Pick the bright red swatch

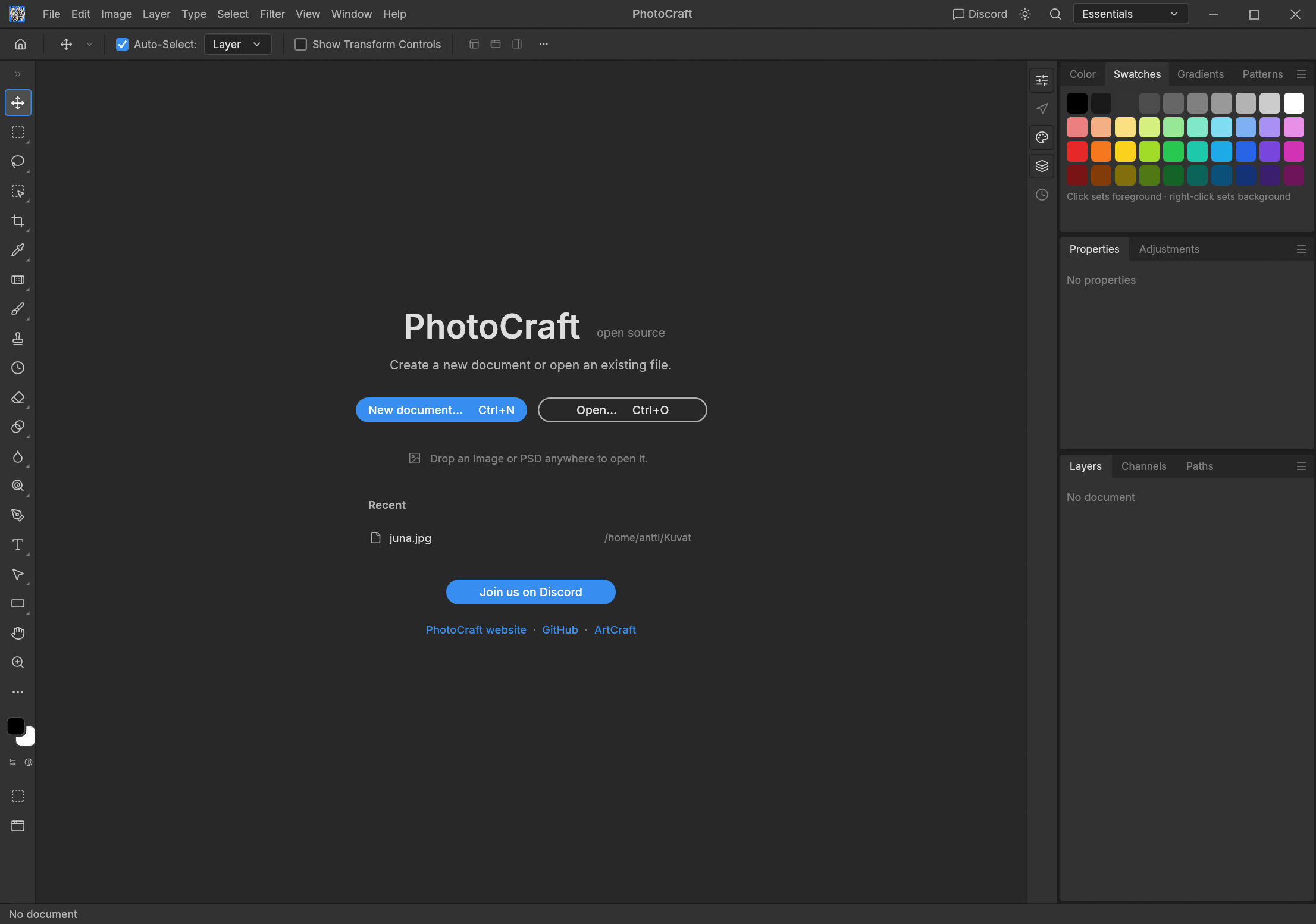[1077, 151]
